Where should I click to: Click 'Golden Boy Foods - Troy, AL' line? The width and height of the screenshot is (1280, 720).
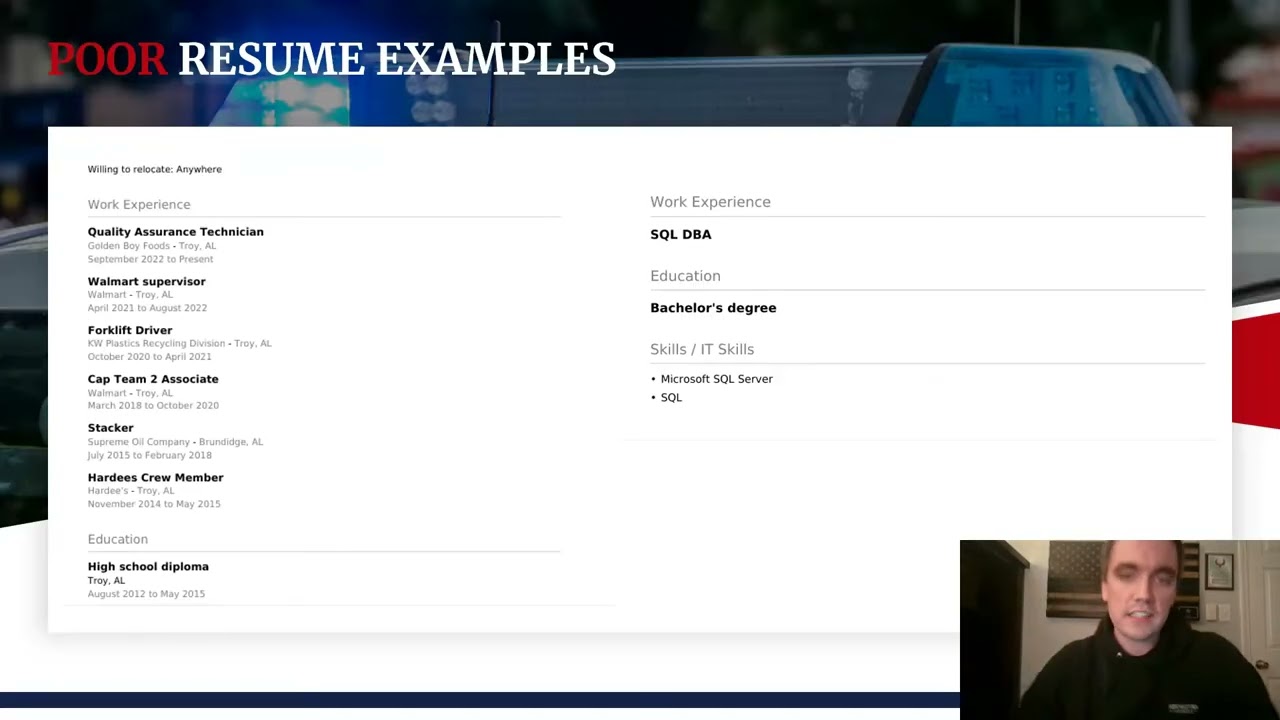(x=151, y=246)
